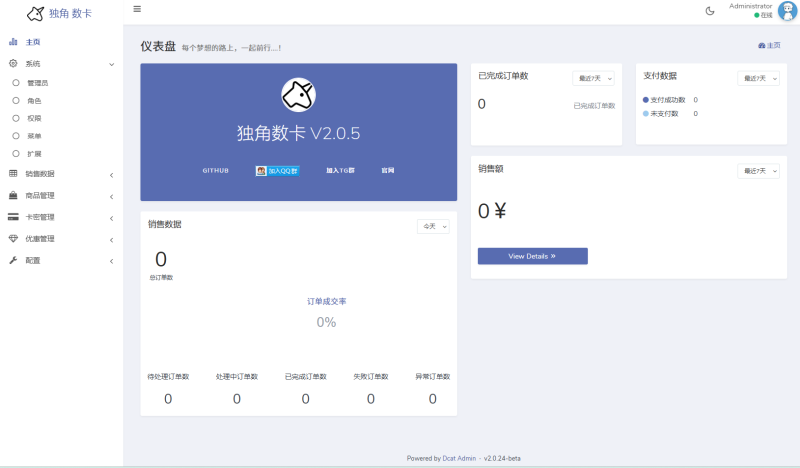This screenshot has width=800, height=468.
Task: Click the 异常订单数 label
Action: click(433, 377)
